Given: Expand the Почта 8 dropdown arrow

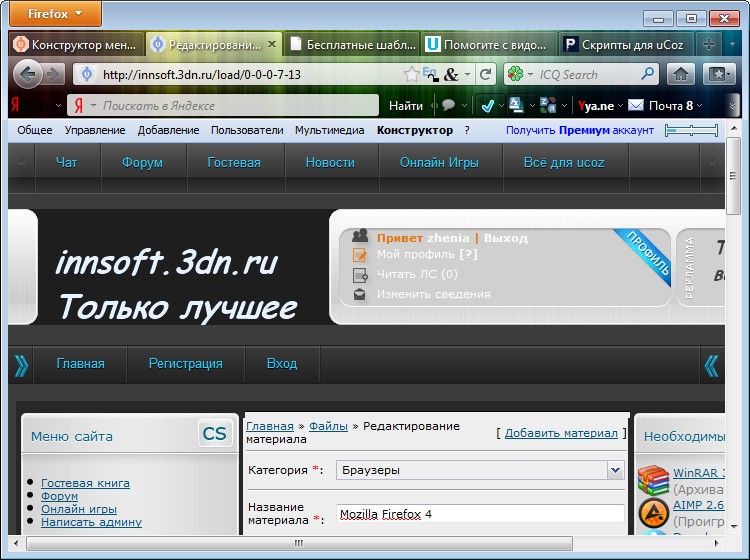Looking at the screenshot, I should [x=700, y=105].
